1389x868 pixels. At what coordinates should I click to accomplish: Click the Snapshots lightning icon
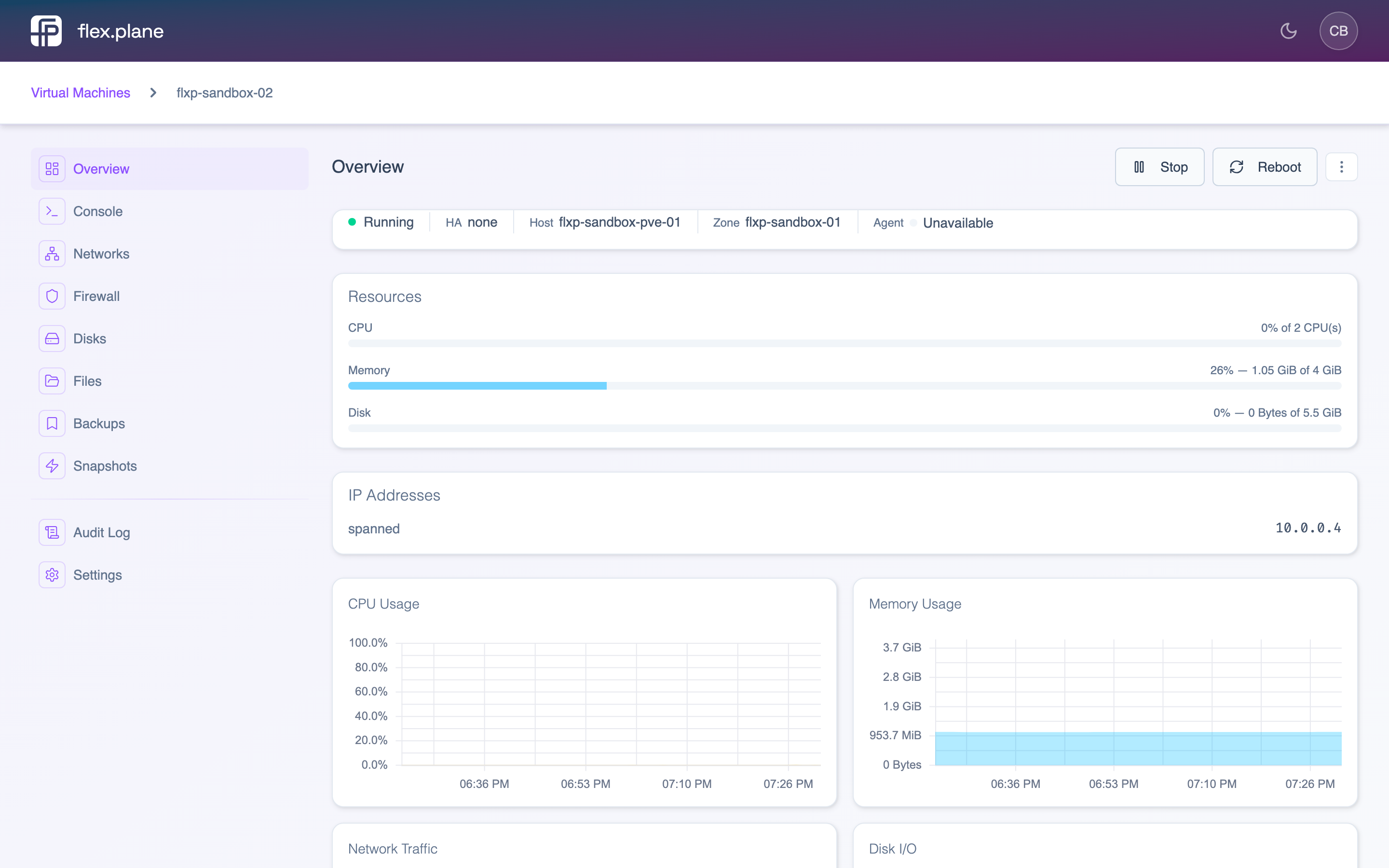coord(52,466)
